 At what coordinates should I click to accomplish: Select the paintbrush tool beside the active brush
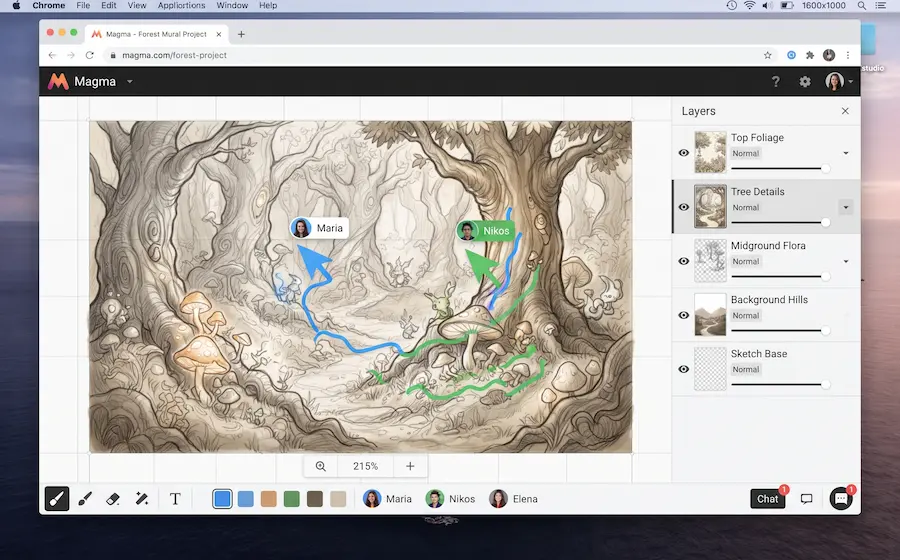tap(85, 499)
